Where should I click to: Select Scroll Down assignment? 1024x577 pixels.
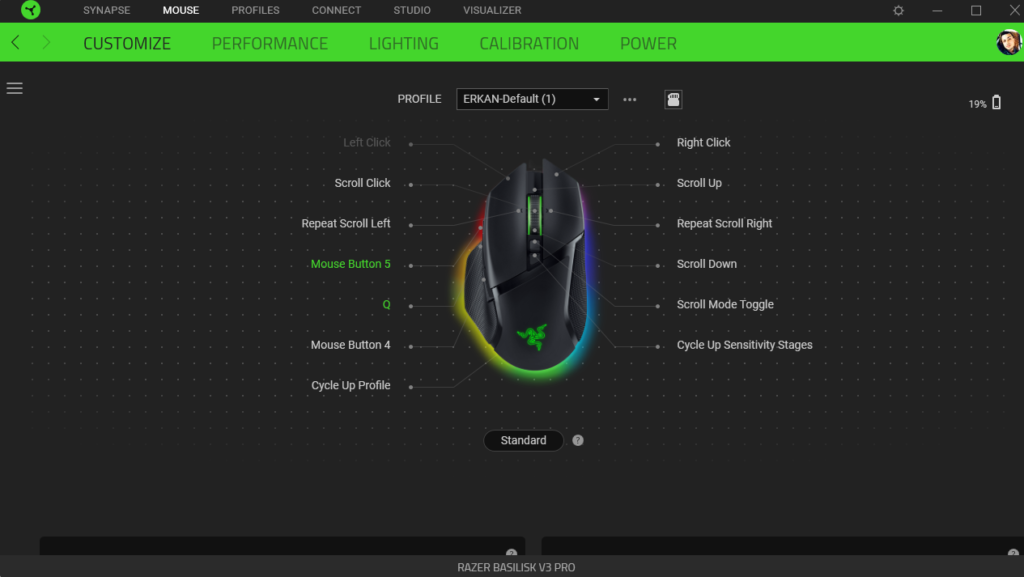[x=707, y=264]
